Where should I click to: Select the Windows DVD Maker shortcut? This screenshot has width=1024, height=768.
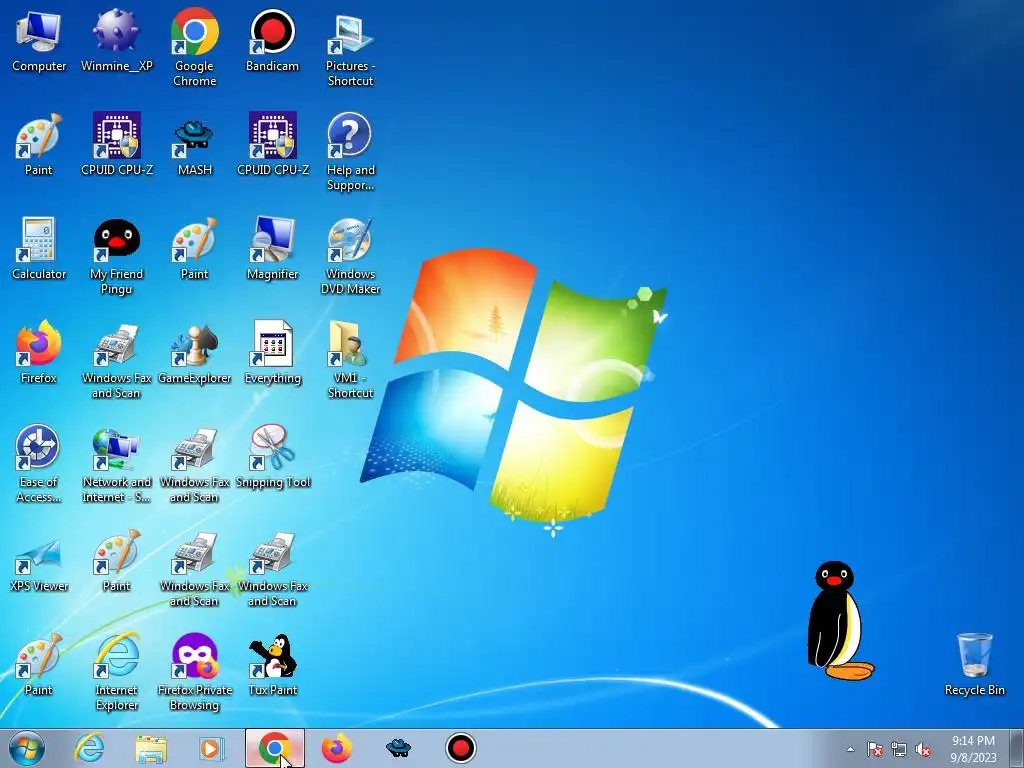coord(351,256)
